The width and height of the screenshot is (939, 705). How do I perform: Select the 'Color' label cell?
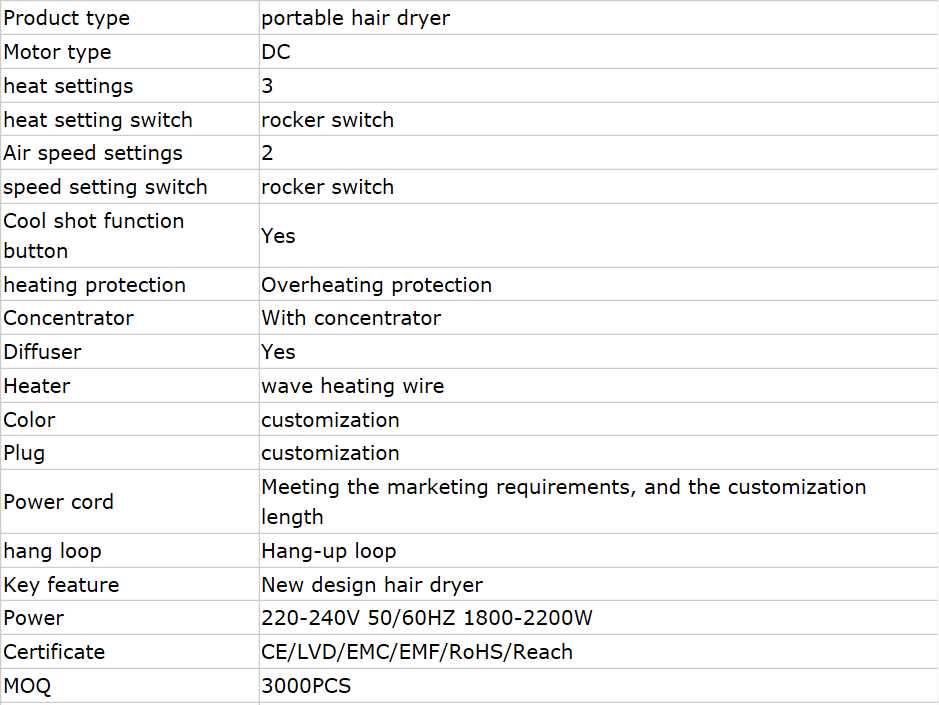(x=29, y=420)
